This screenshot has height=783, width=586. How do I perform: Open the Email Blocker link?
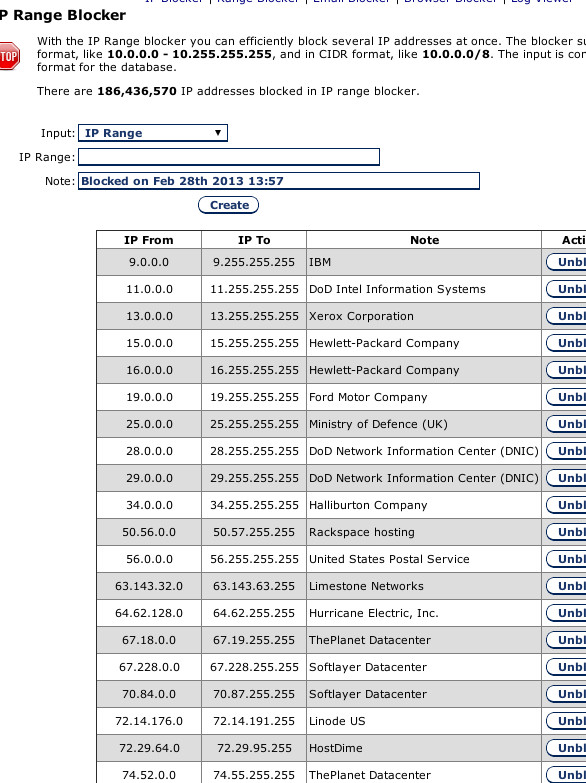pyautogui.click(x=351, y=1)
